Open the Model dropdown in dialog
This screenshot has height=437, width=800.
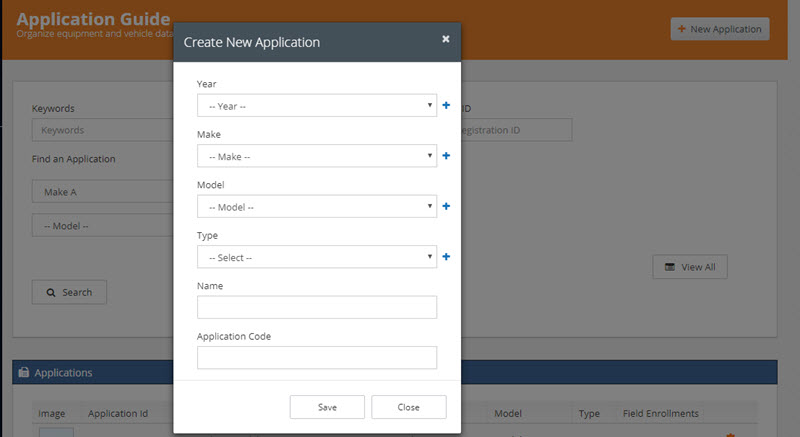[317, 207]
